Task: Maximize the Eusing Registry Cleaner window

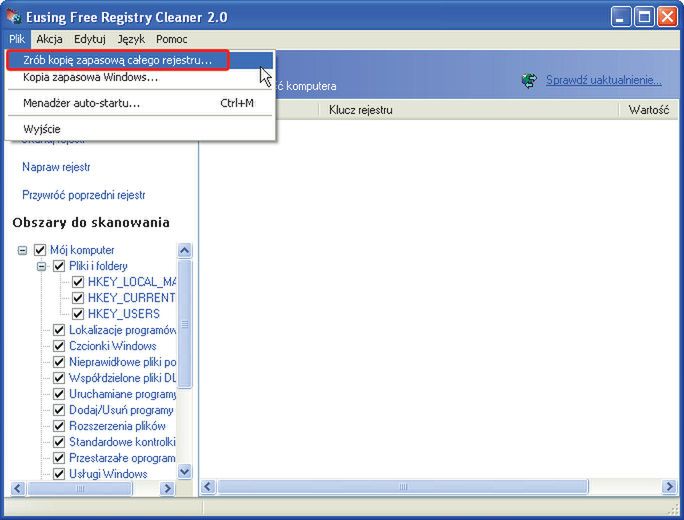Action: point(644,17)
